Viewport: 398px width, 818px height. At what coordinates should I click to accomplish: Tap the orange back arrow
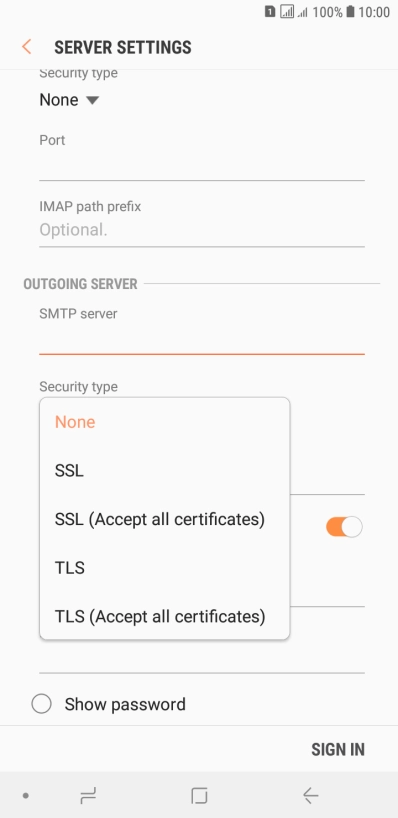coord(27,47)
